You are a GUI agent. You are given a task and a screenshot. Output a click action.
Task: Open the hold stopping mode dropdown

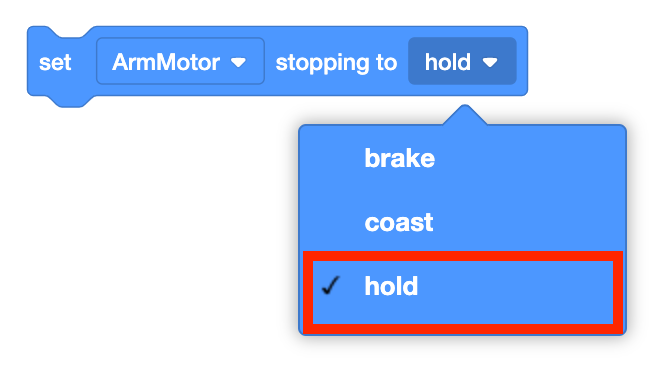pyautogui.click(x=462, y=61)
